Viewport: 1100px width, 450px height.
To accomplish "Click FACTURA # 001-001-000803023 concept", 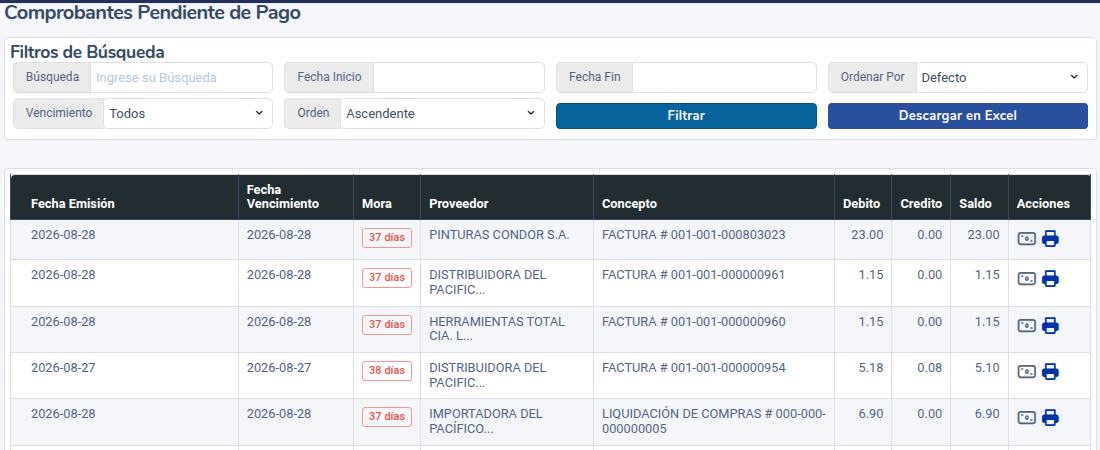I will point(693,235).
